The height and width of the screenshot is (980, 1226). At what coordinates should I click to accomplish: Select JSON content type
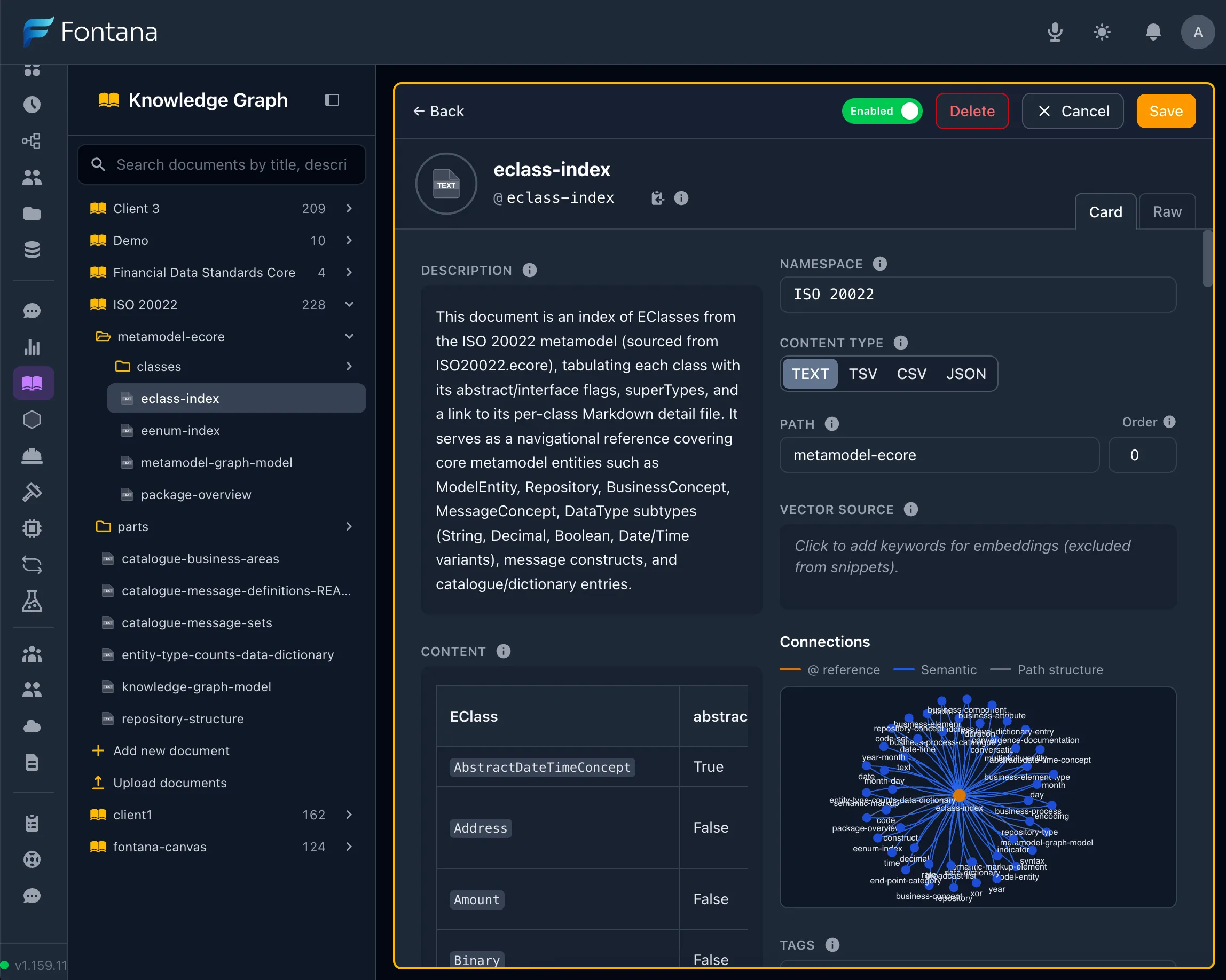pos(966,374)
